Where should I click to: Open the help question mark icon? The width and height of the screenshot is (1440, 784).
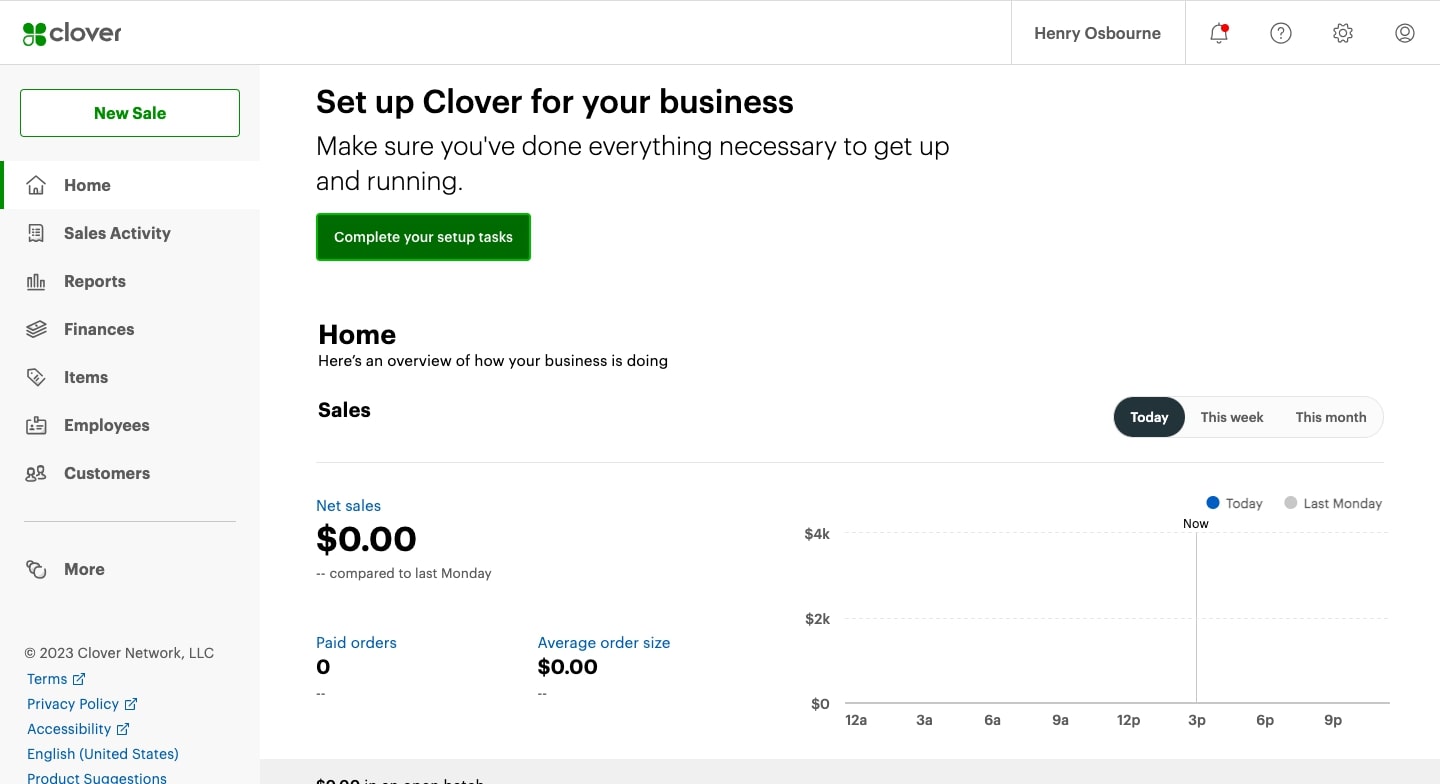tap(1281, 33)
